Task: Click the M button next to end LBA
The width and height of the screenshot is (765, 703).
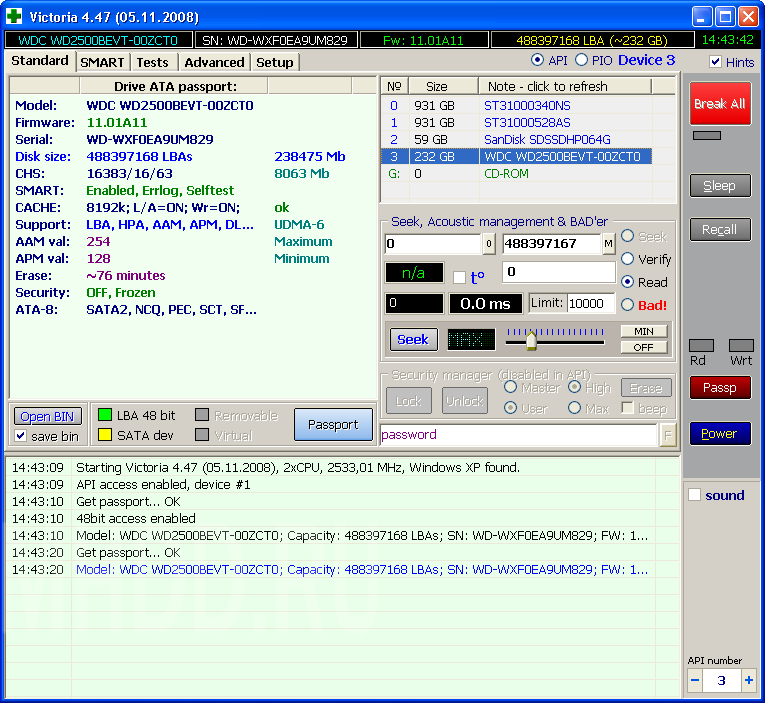Action: (x=608, y=243)
